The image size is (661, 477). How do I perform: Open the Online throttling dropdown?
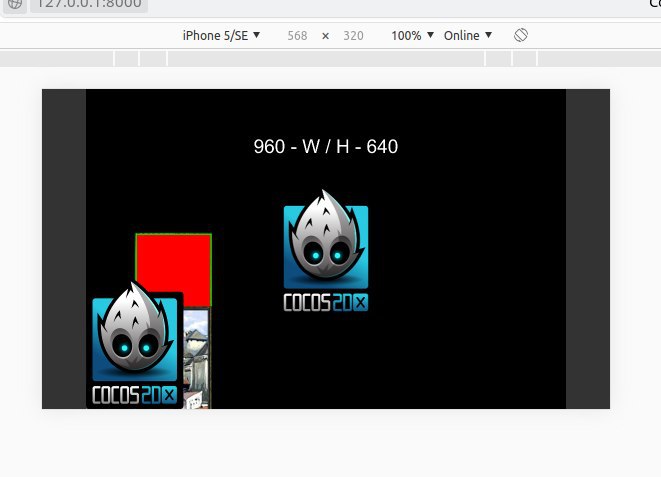(x=468, y=35)
